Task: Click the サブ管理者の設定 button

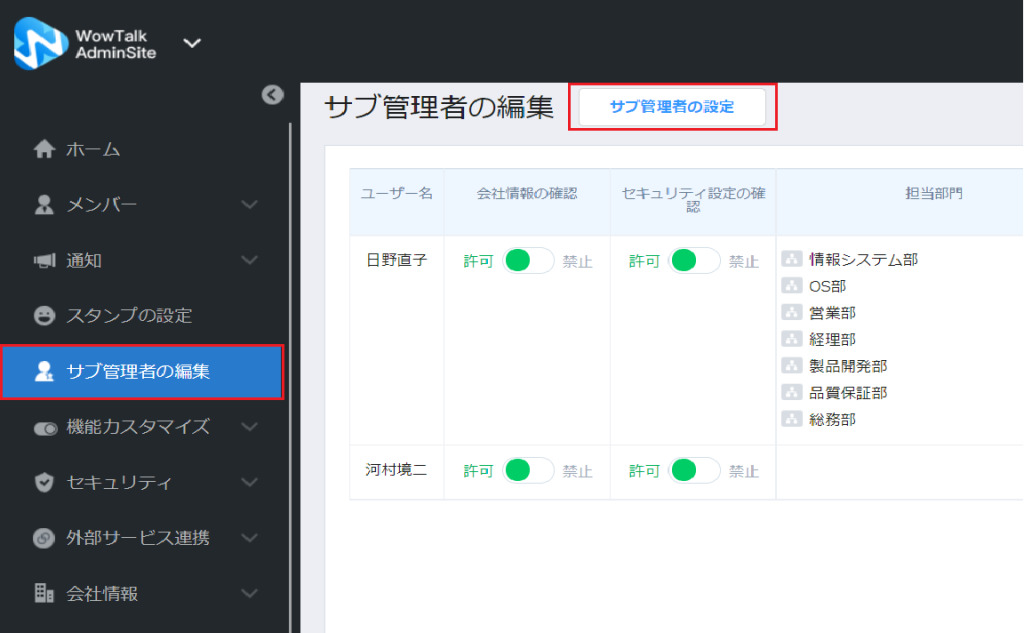Action: pyautogui.click(x=672, y=106)
